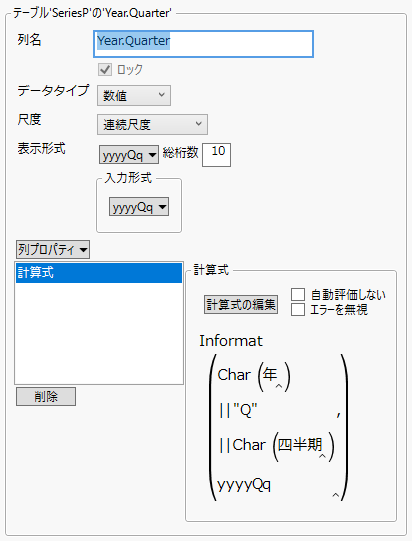This screenshot has width=412, height=541.
Task: Open the 表示形式 yyyyQq dropdown
Action: [x=129, y=155]
